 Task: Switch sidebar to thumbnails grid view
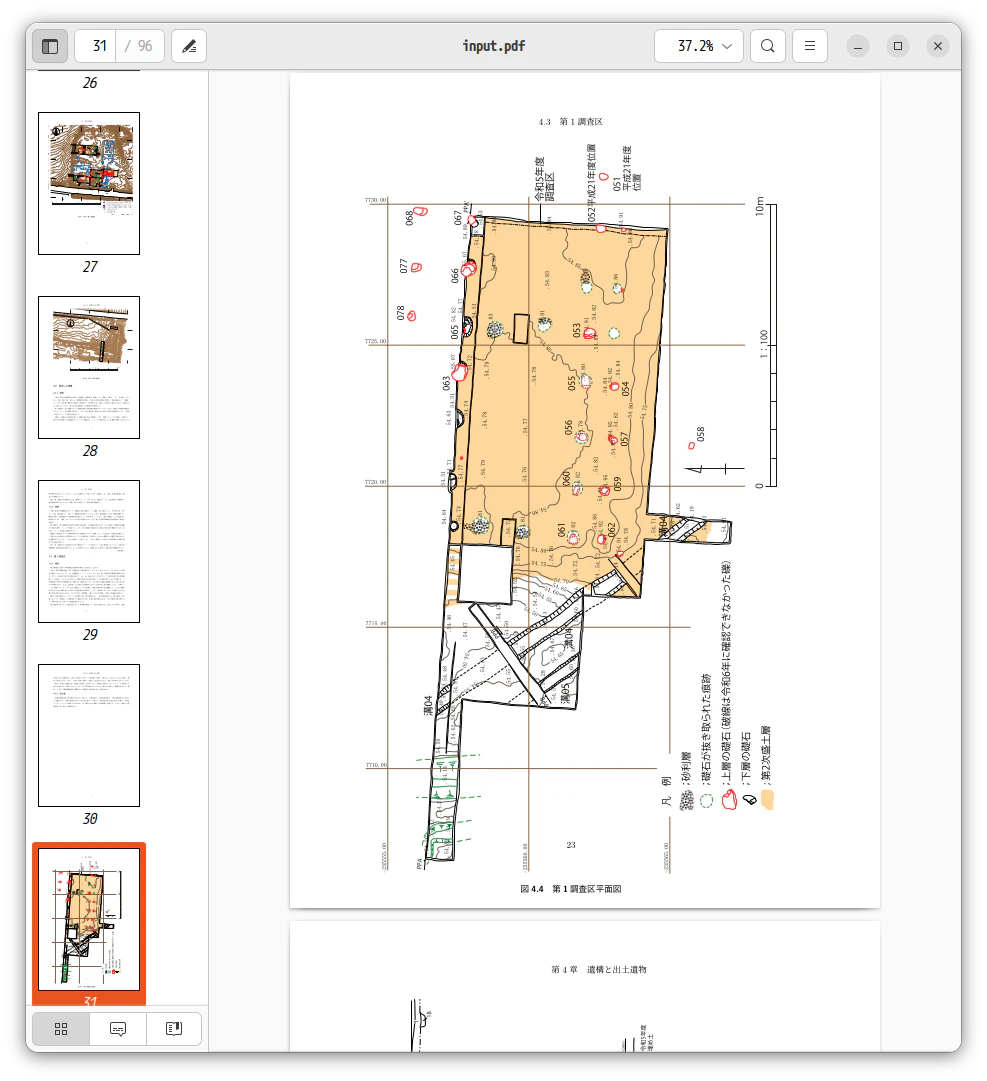point(61,1029)
